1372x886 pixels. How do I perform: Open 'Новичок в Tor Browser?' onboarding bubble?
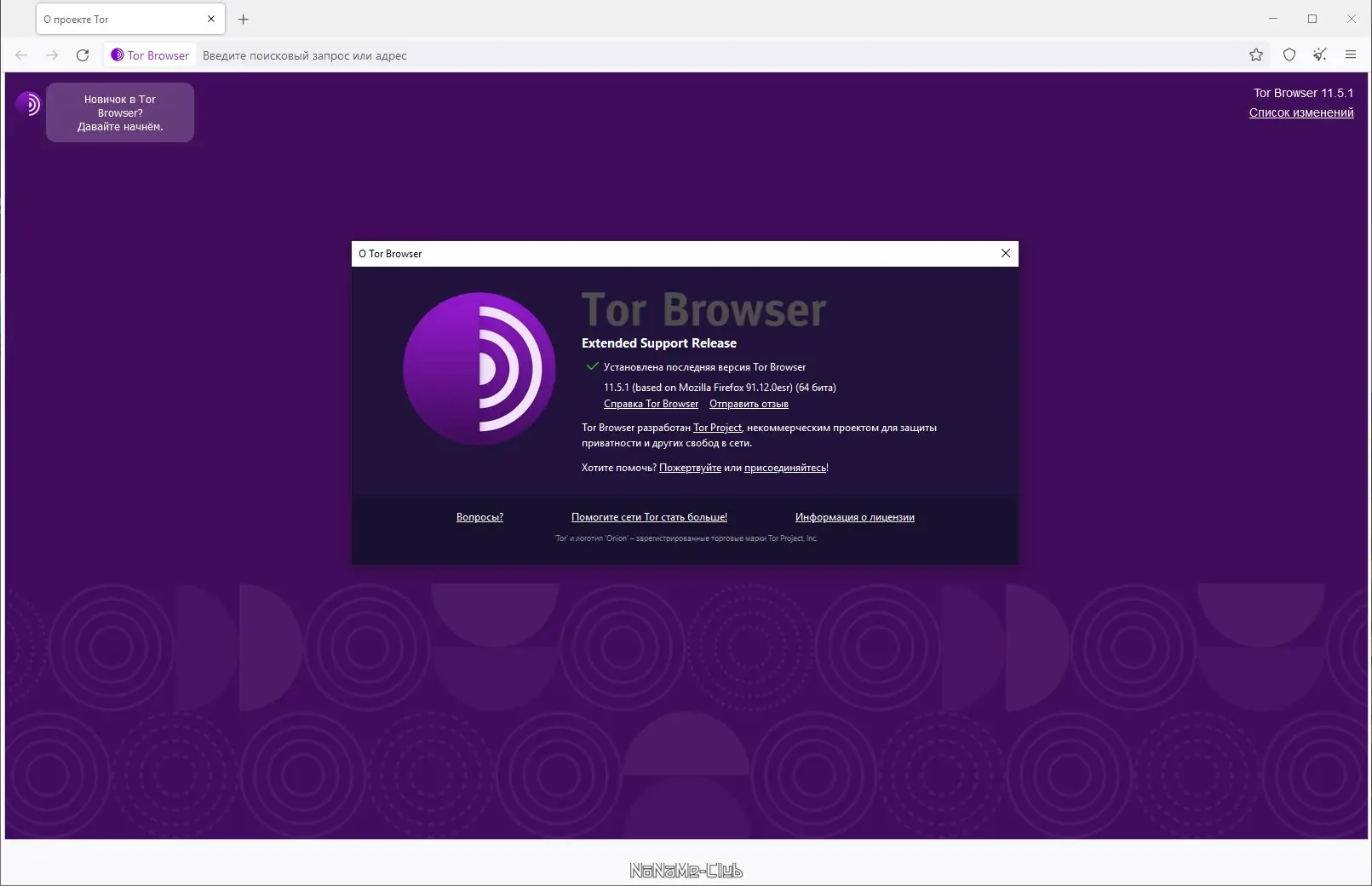pyautogui.click(x=120, y=112)
